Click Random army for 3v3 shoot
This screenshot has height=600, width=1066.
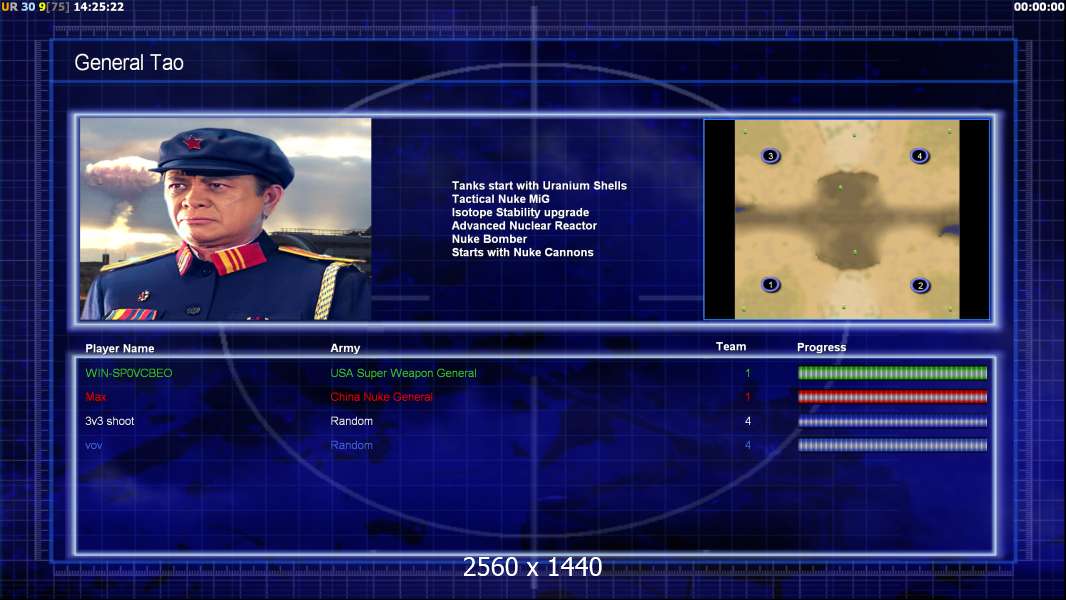pos(351,421)
